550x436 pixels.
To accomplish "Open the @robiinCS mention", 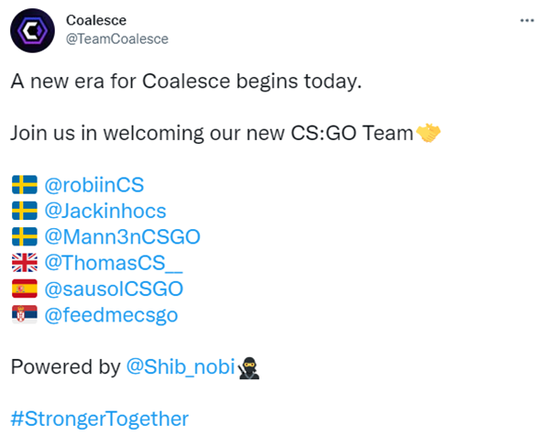I will [x=94, y=185].
